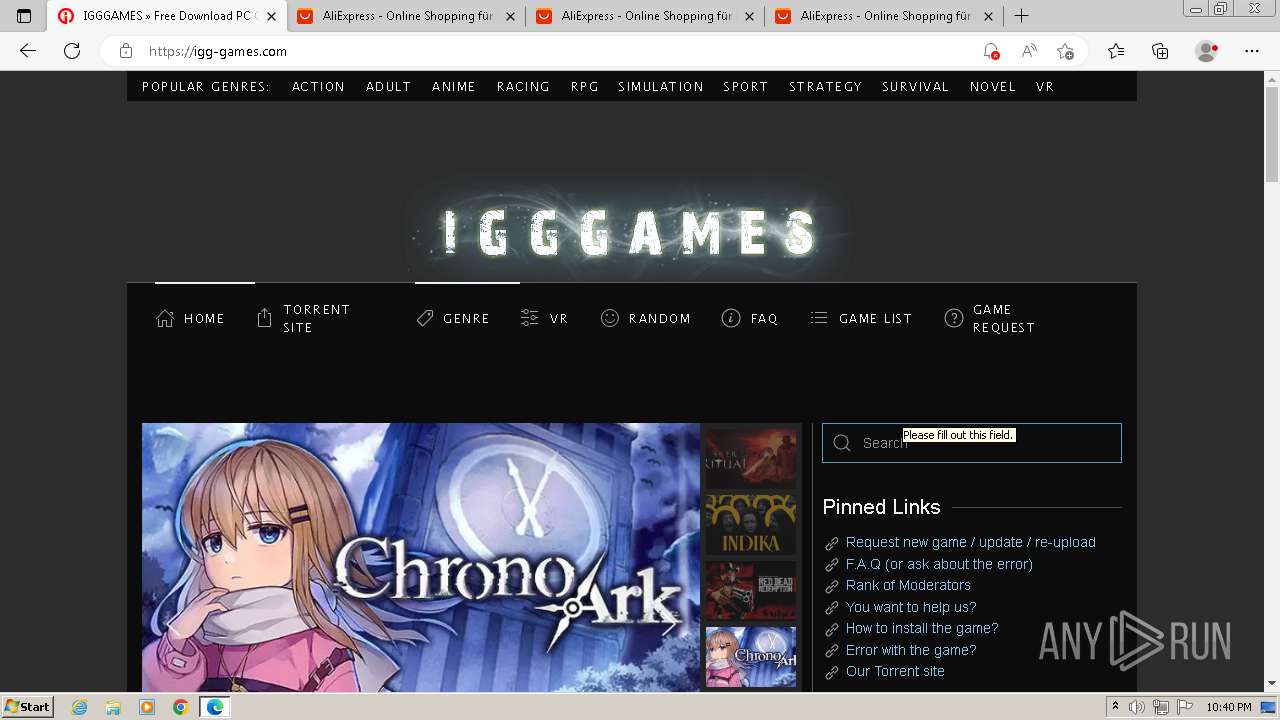Select the top slider thumbnail
The image size is (1280, 720).
(751, 458)
